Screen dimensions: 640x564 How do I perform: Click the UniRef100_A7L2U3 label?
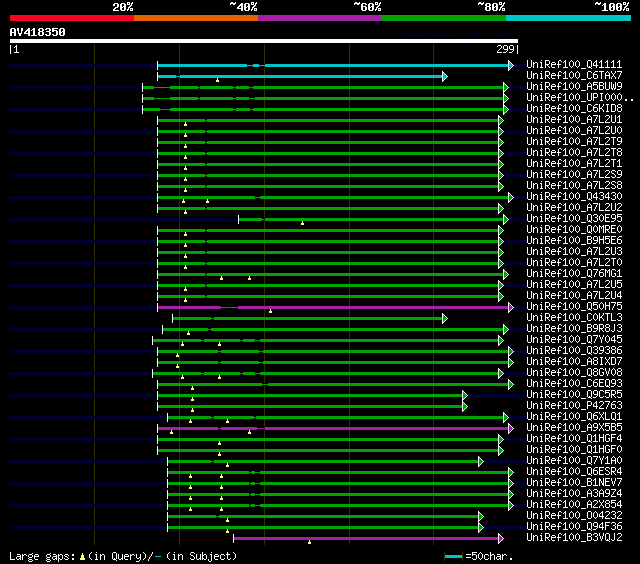[574, 252]
